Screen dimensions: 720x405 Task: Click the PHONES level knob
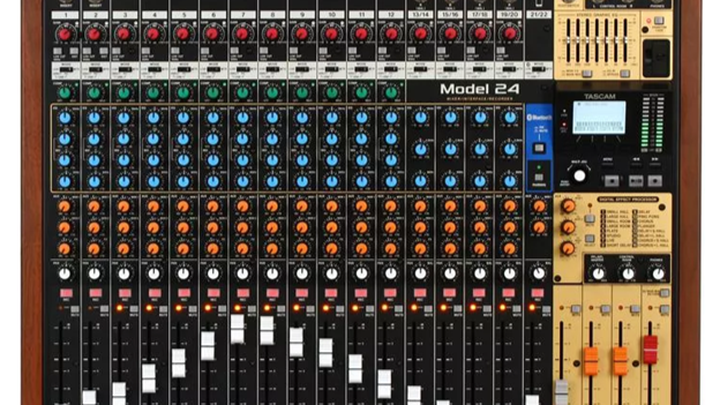click(657, 274)
